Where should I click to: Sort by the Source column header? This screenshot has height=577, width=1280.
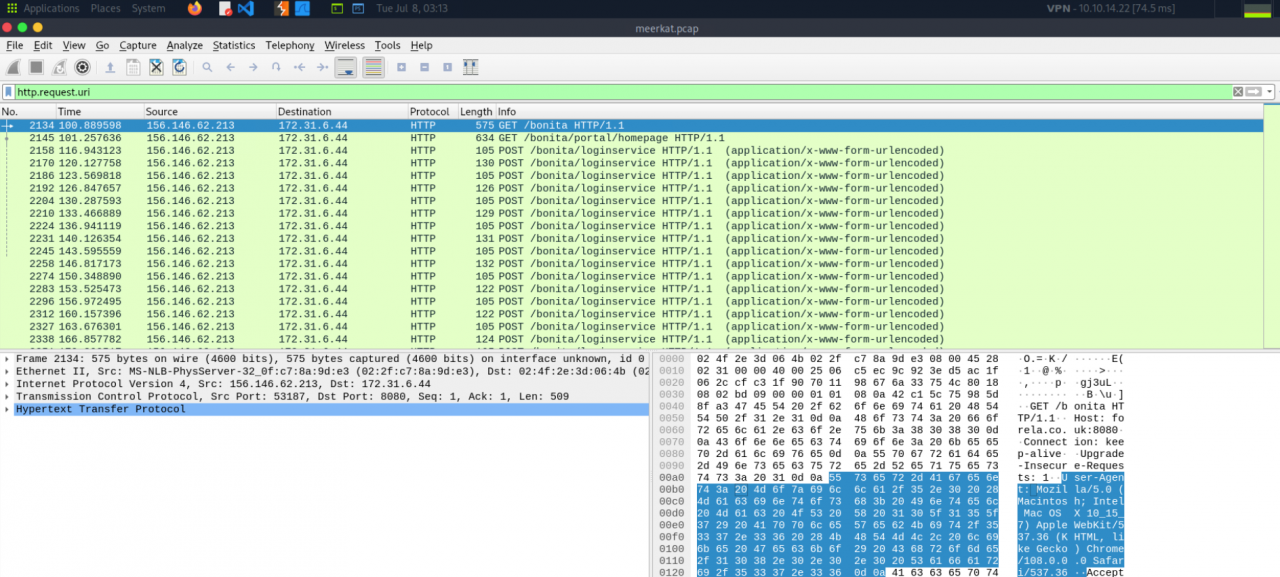209,112
